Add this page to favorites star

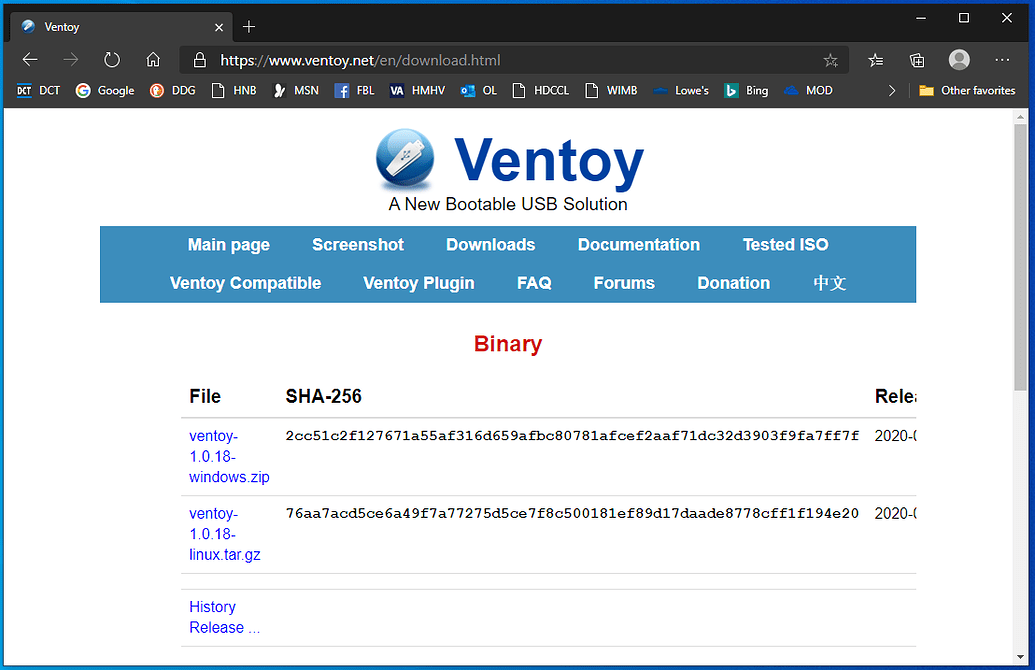(830, 61)
